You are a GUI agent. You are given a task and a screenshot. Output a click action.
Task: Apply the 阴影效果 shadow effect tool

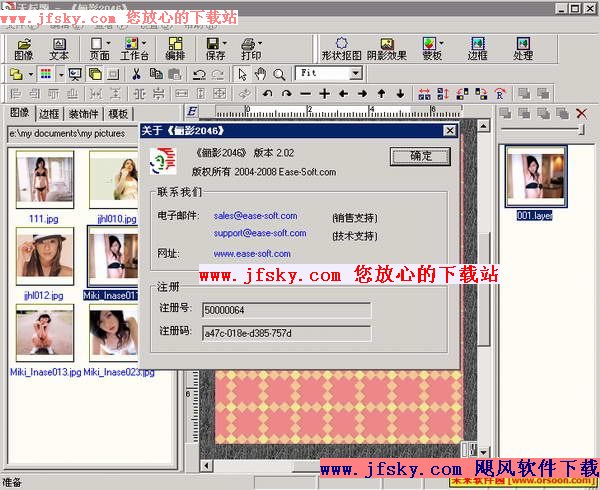click(387, 49)
